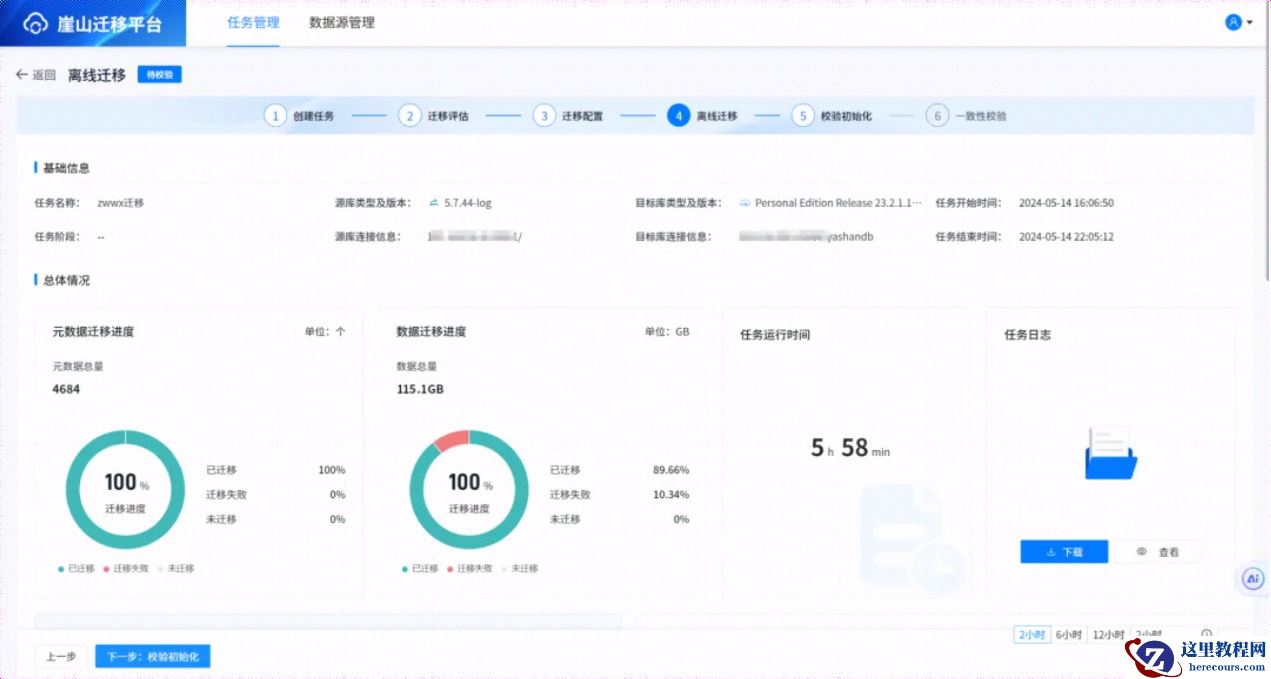1271x679 pixels.
Task: Open the AI assistant floating icon
Action: point(1253,578)
